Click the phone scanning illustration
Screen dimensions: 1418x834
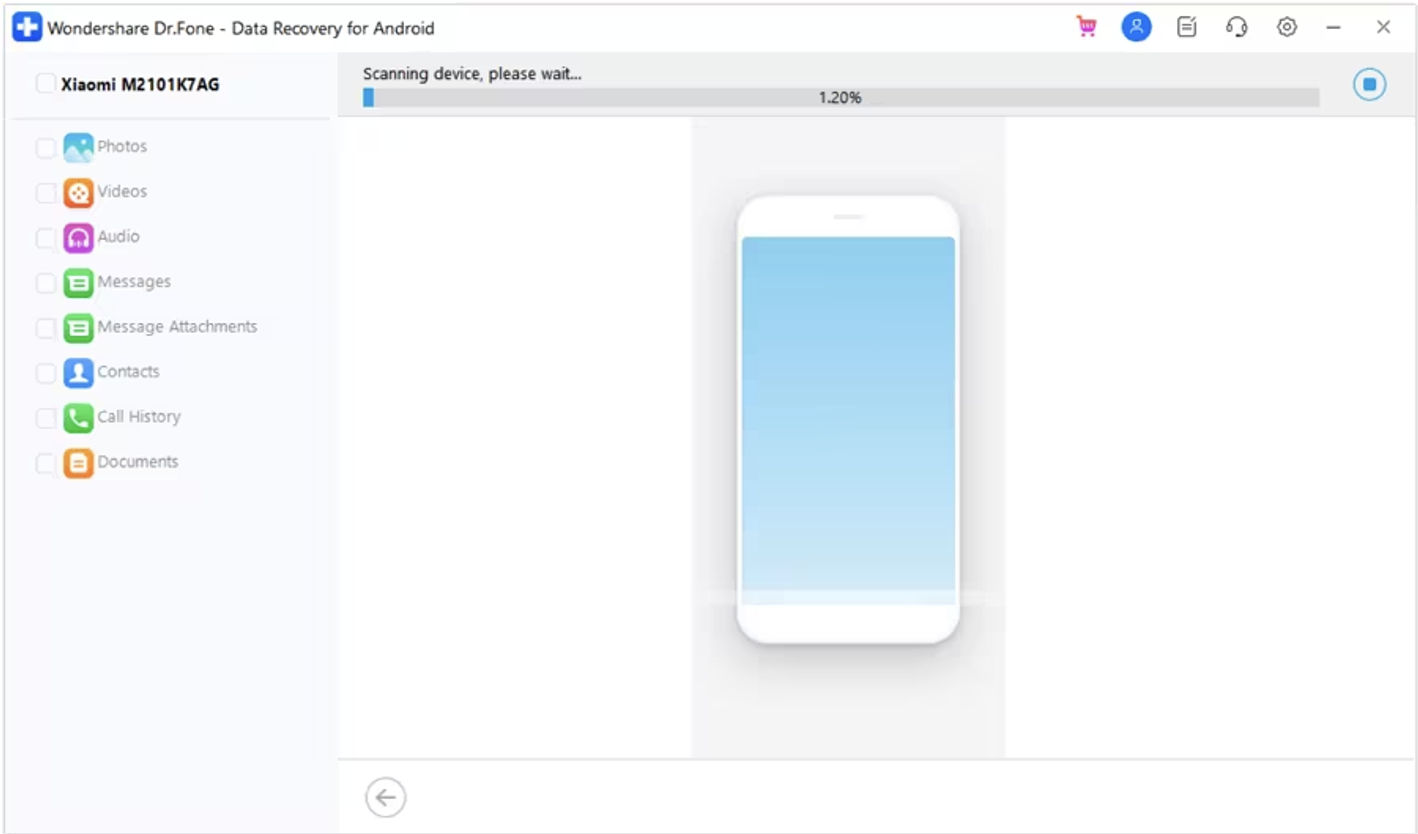(x=848, y=419)
